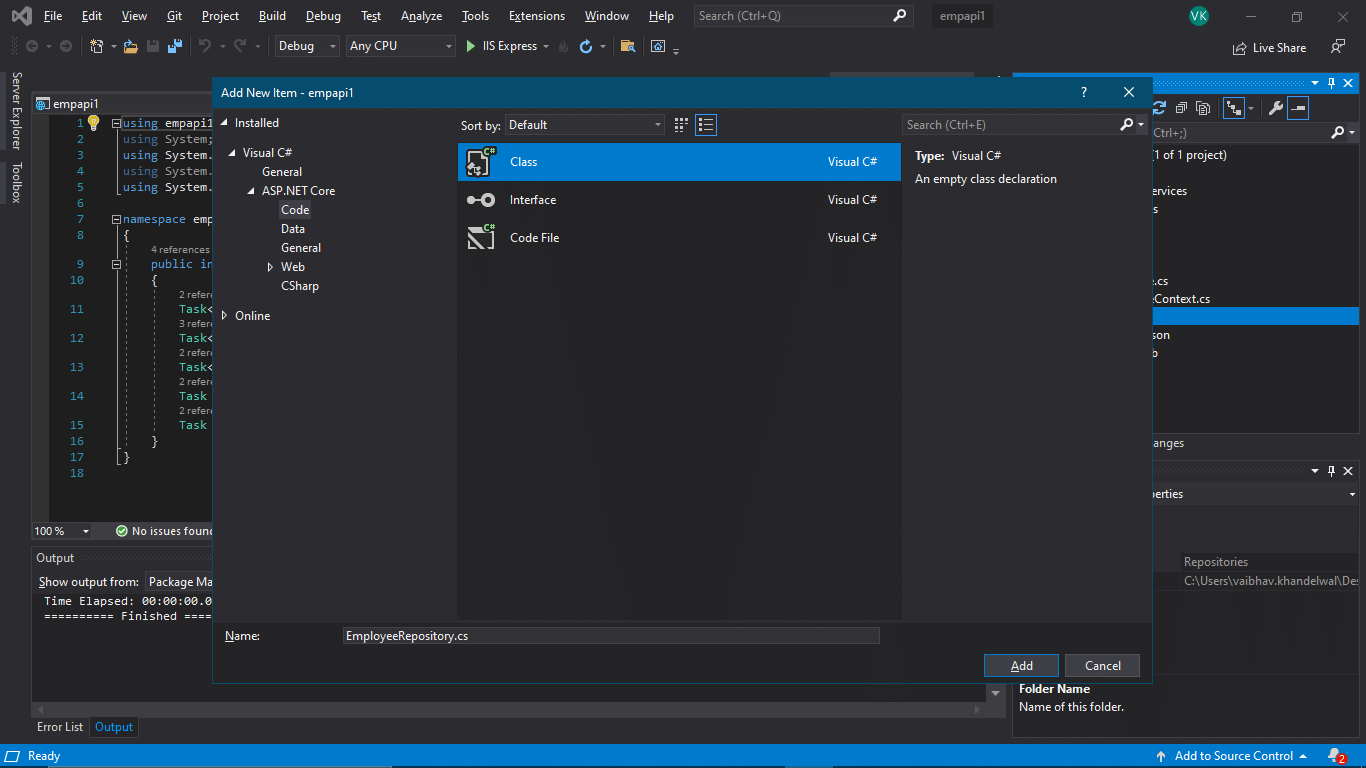Click the Name field with EmployeeRepository.cs
The image size is (1366, 768).
610,636
